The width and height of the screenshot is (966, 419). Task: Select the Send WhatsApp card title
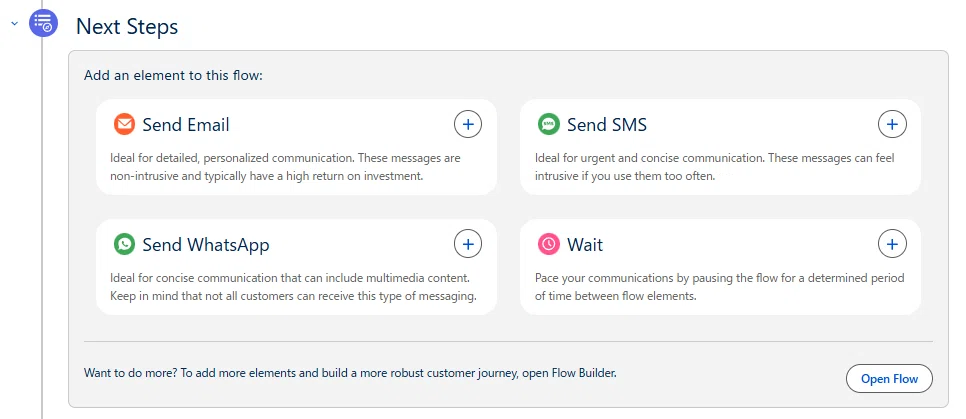[x=206, y=245]
